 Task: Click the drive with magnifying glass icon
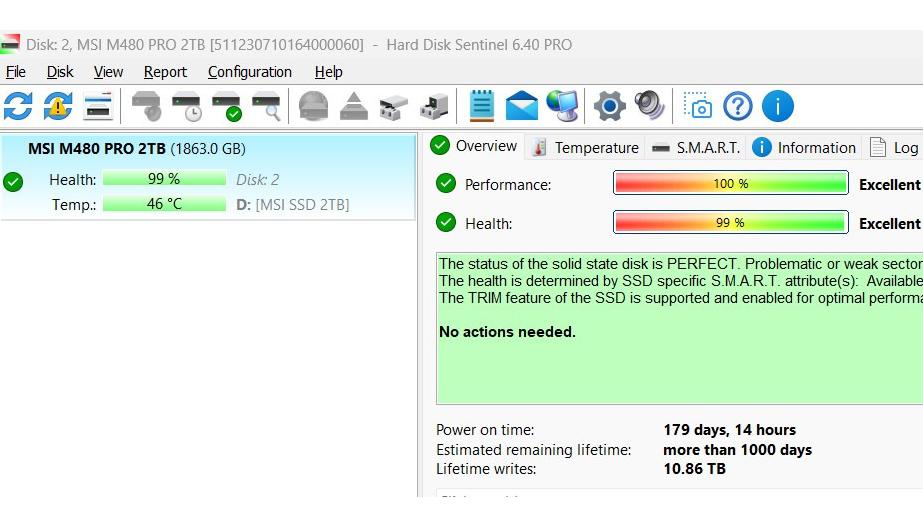point(266,107)
